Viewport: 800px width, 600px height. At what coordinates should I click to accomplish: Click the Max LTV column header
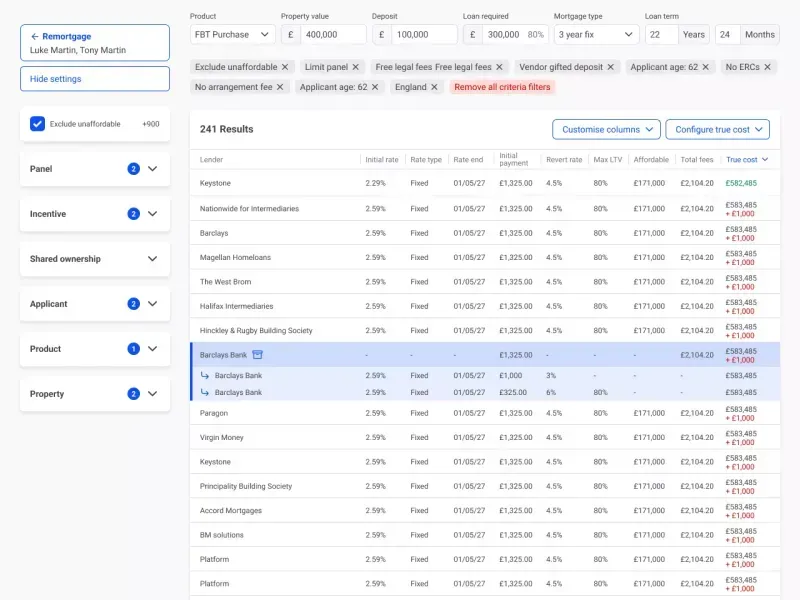608,159
